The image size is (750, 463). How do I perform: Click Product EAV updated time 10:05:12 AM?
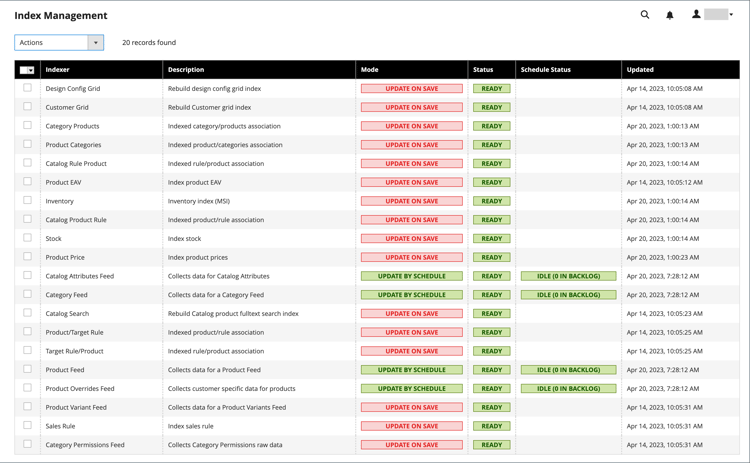664,182
